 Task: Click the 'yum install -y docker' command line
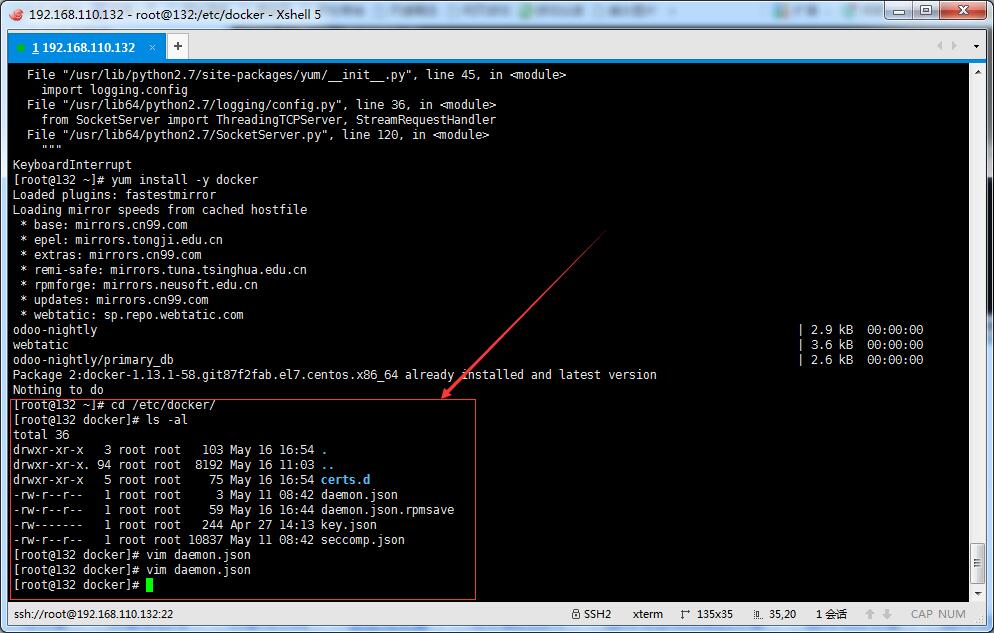(x=136, y=180)
